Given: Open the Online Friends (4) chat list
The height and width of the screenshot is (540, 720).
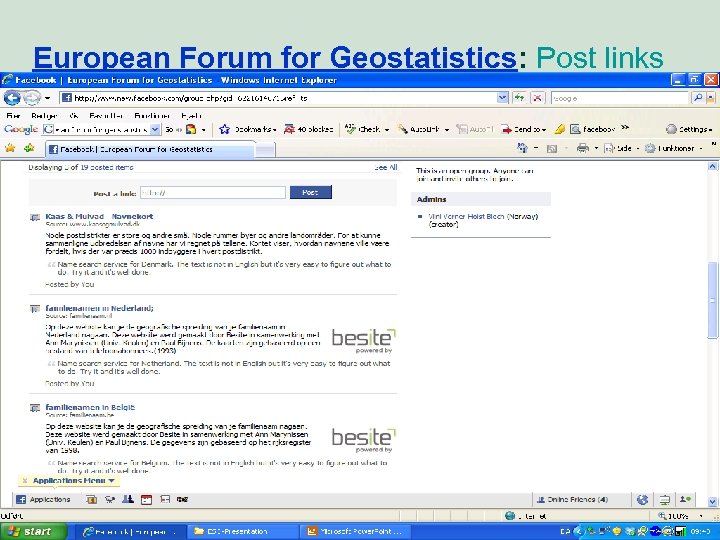Looking at the screenshot, I should [x=572, y=499].
